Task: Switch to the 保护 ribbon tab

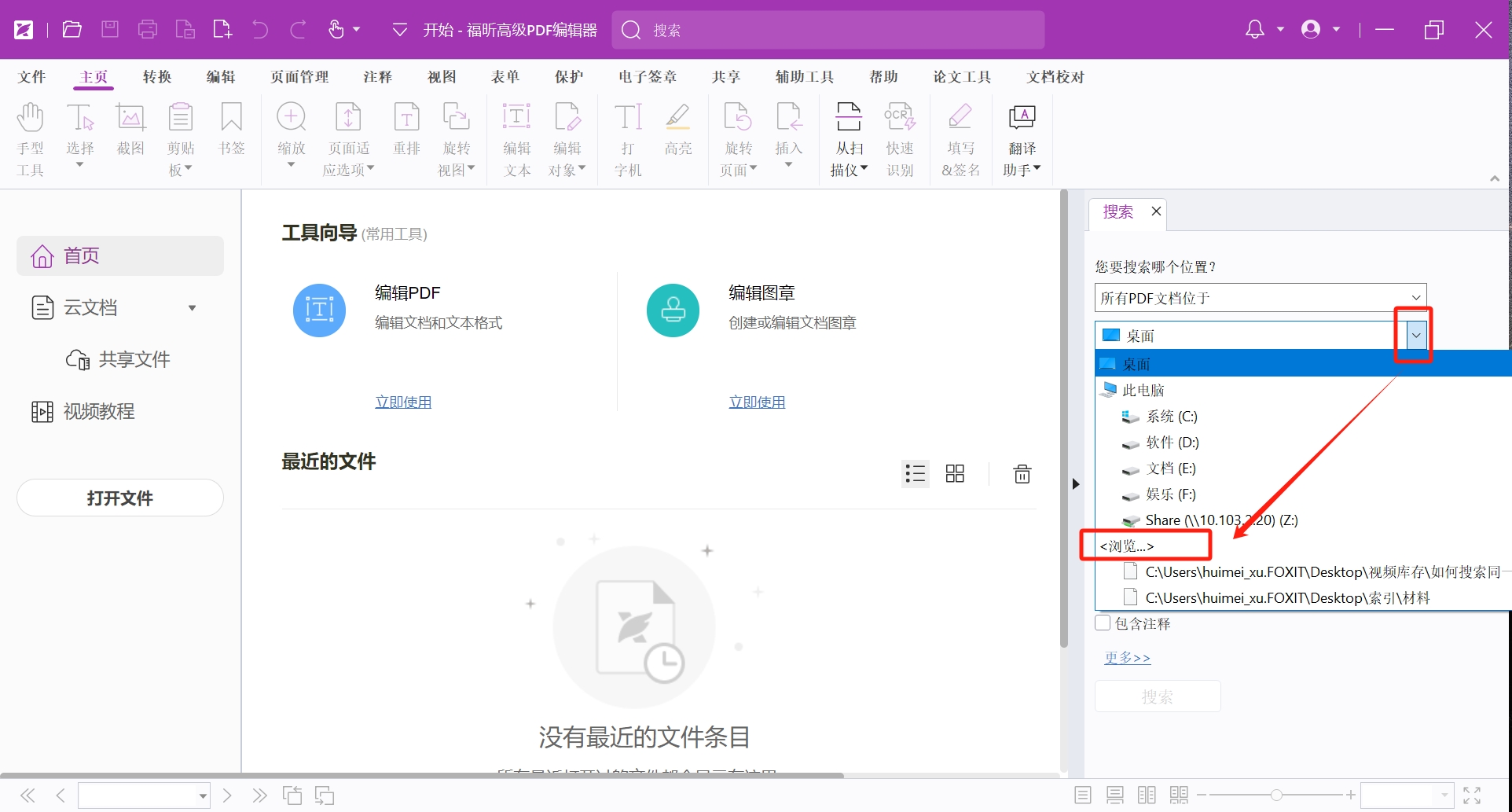Action: click(569, 77)
